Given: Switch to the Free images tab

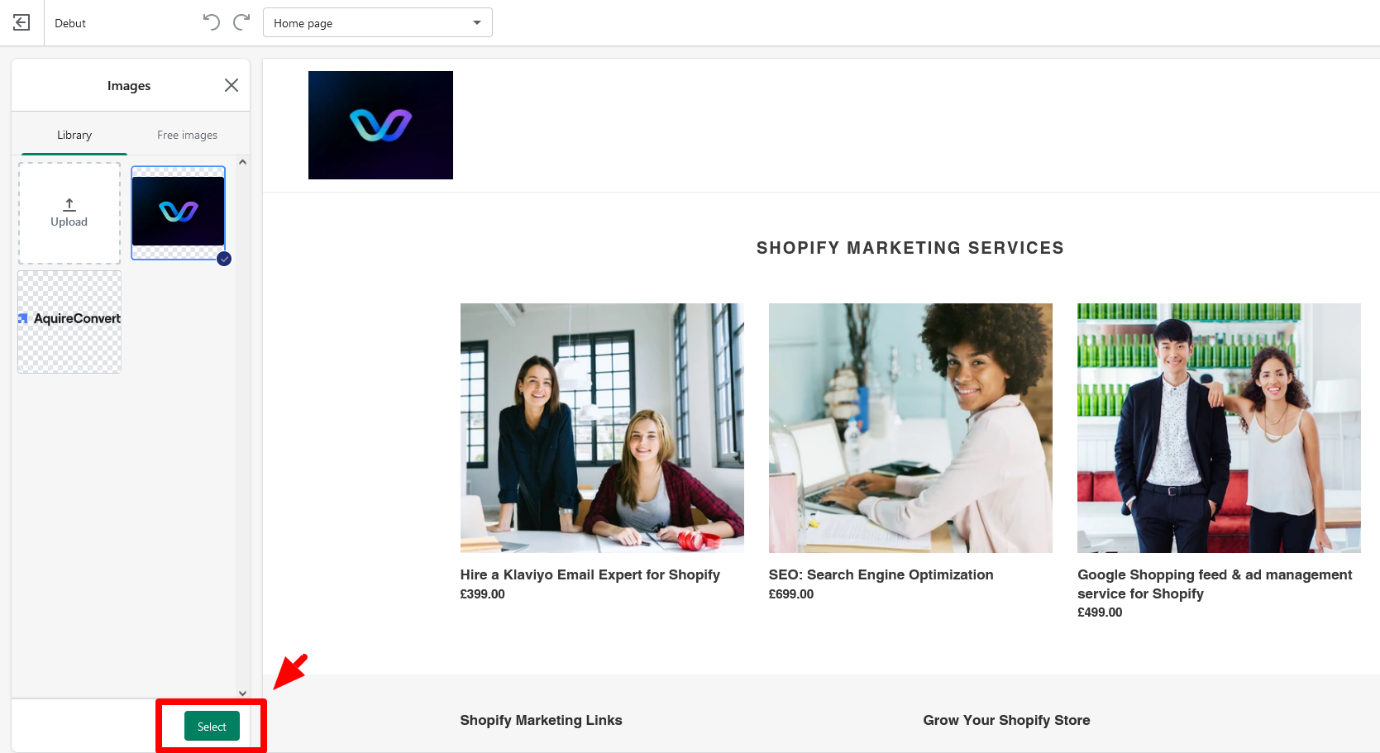Looking at the screenshot, I should (187, 135).
